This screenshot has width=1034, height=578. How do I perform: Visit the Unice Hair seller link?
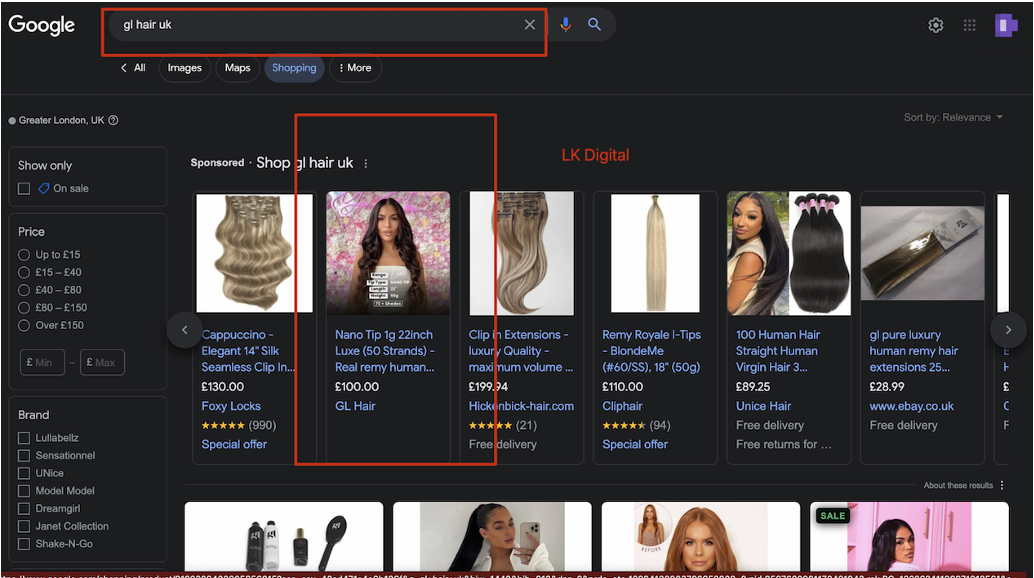click(x=763, y=406)
